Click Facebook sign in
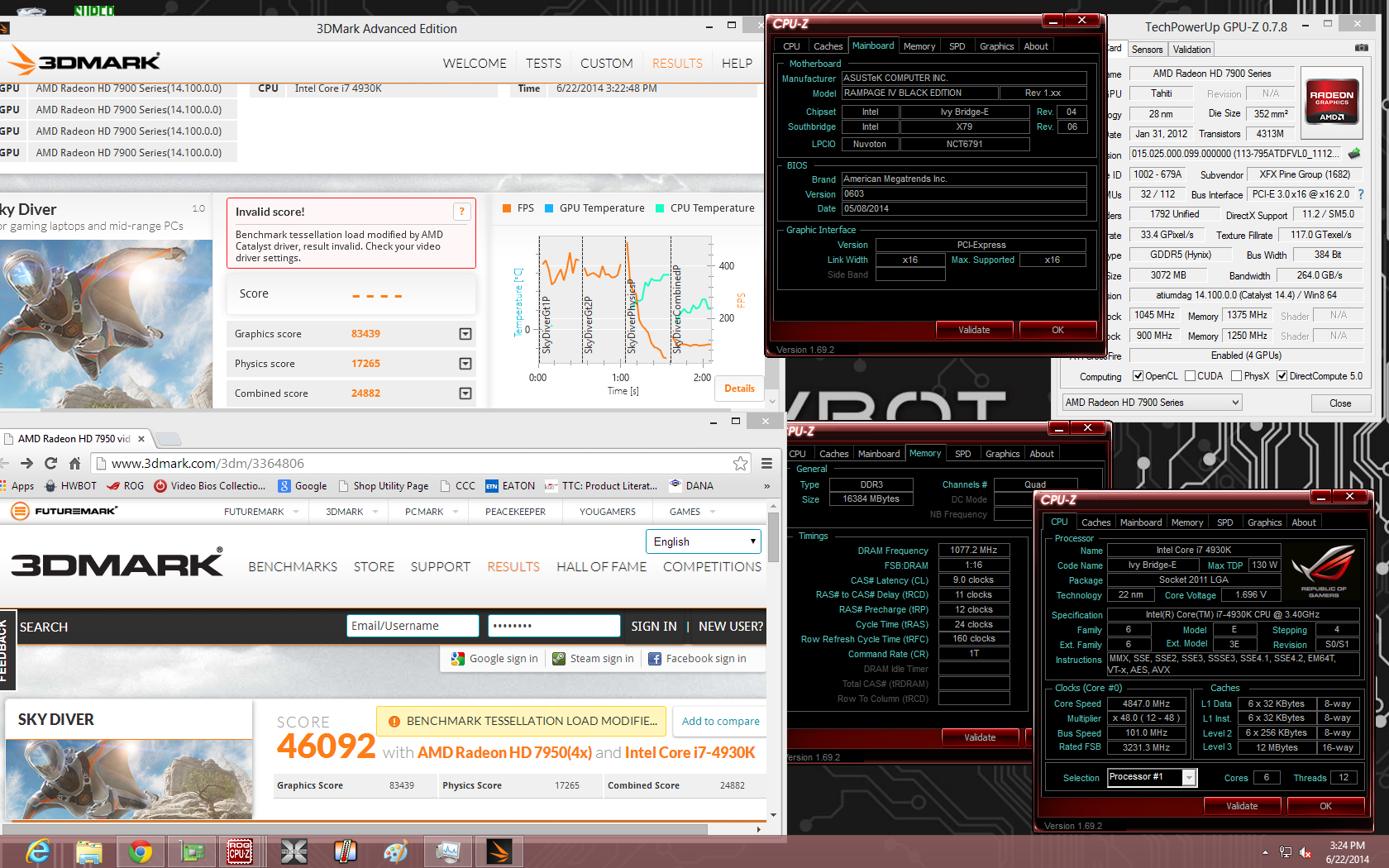This screenshot has height=868, width=1389. pyautogui.click(x=698, y=659)
